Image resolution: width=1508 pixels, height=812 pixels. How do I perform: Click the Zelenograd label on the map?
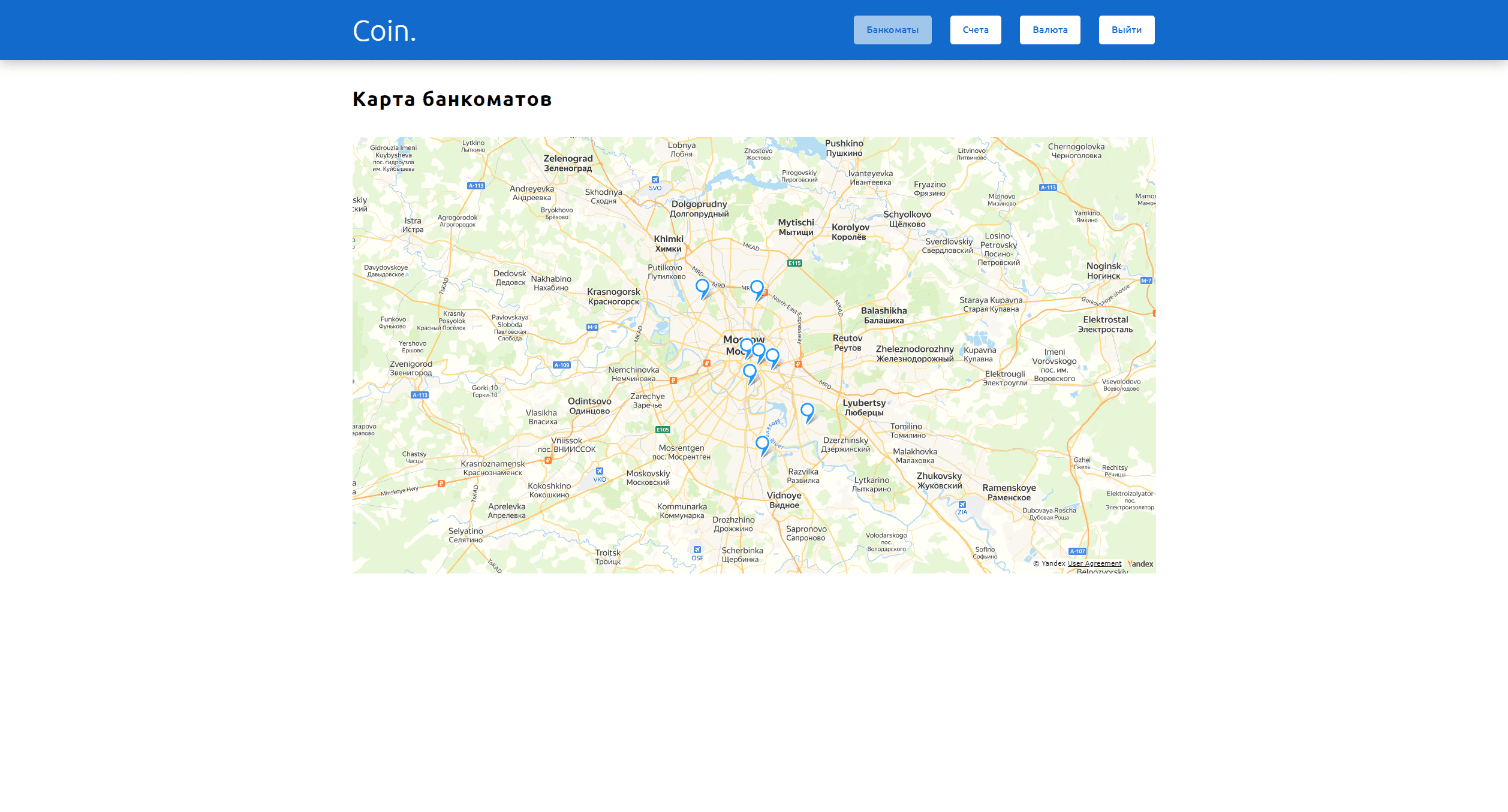pos(568,164)
